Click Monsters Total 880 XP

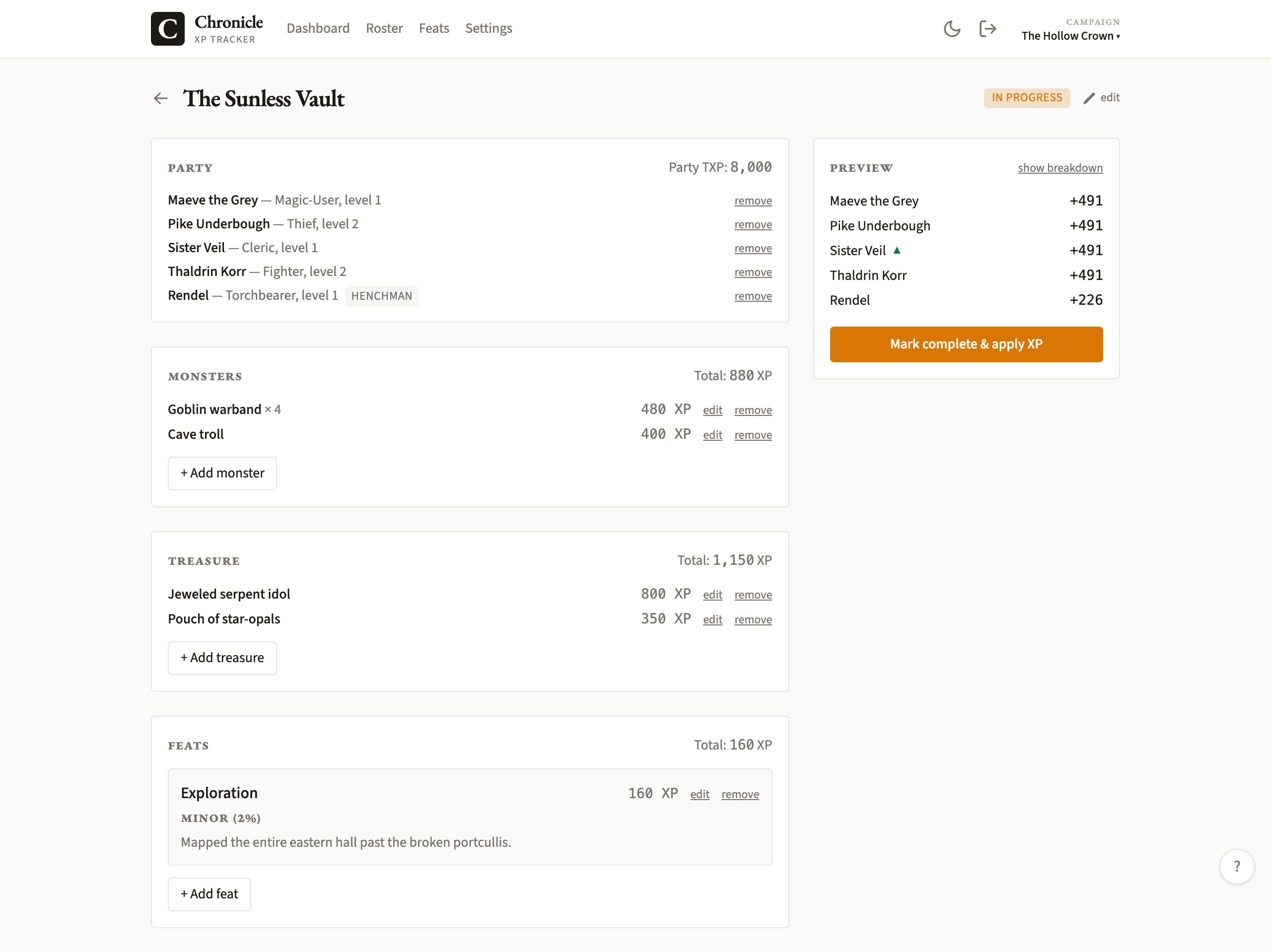(733, 376)
